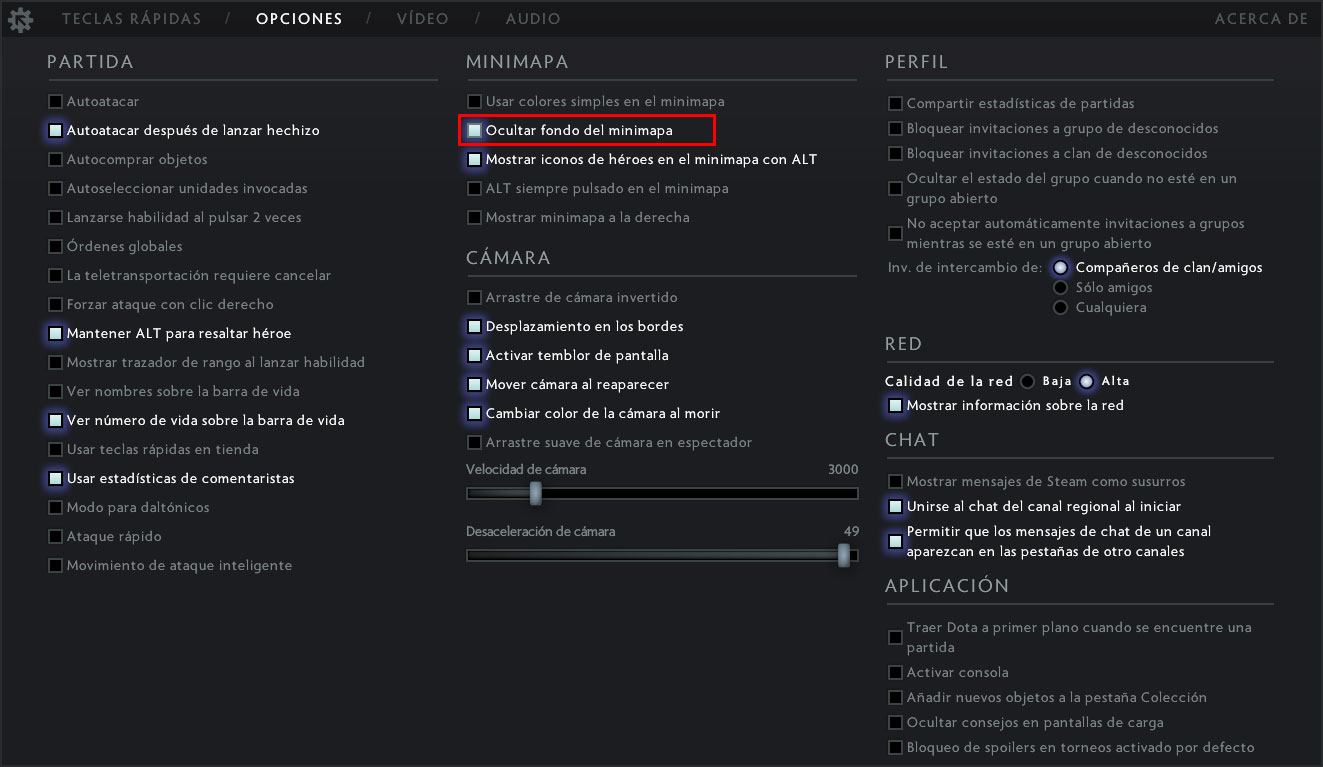Uncheck Unirse al chat del canal regional
The width and height of the screenshot is (1323, 767).
[896, 507]
